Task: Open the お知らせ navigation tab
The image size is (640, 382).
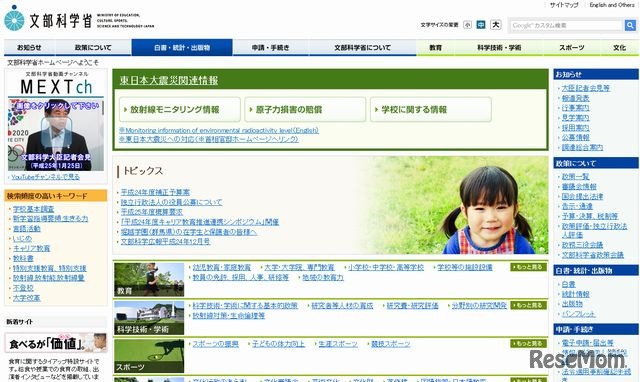Action: pos(29,47)
